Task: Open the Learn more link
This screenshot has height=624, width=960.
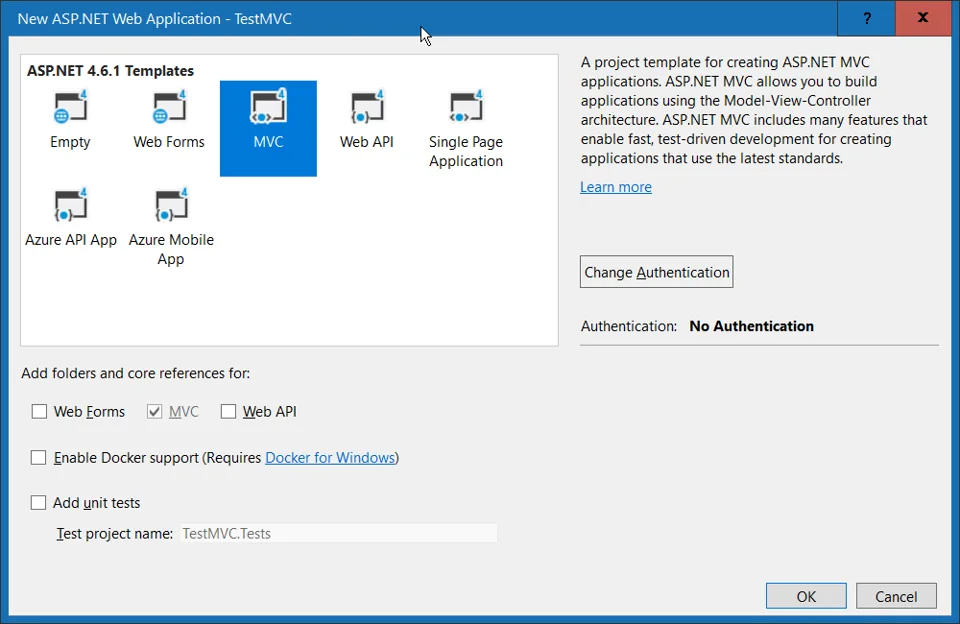Action: tap(616, 187)
